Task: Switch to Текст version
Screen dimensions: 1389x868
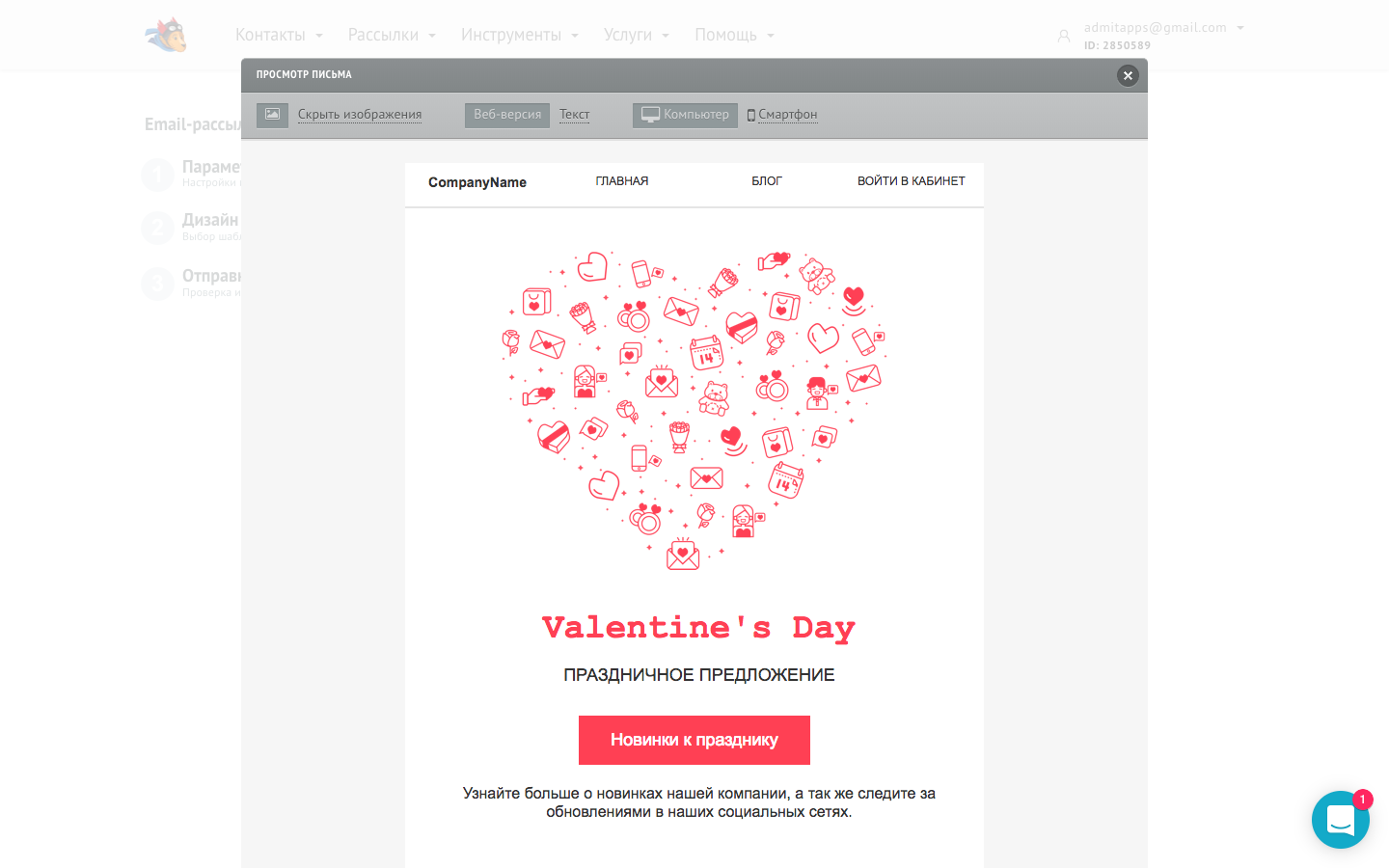Action: pos(574,115)
